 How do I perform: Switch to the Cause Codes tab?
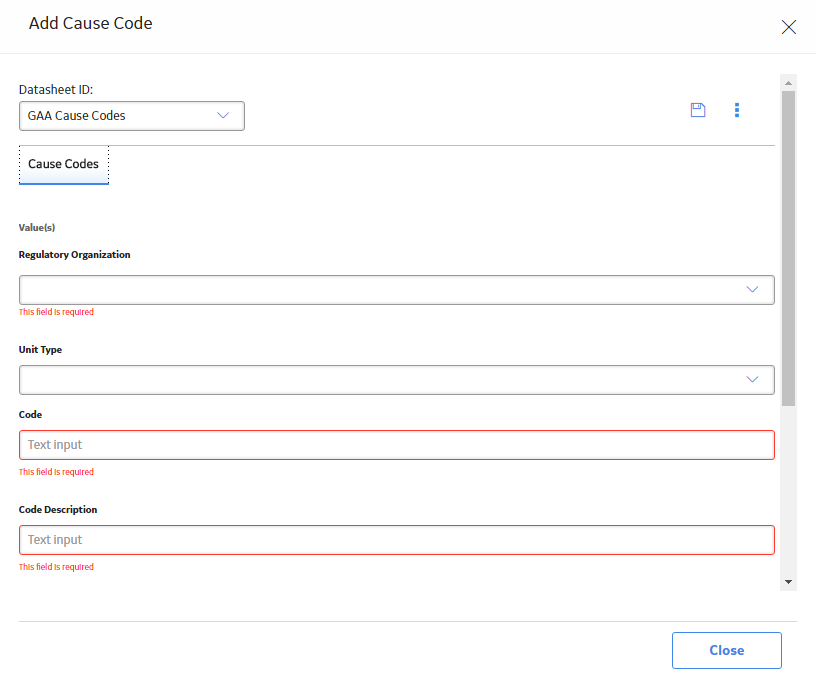point(63,164)
